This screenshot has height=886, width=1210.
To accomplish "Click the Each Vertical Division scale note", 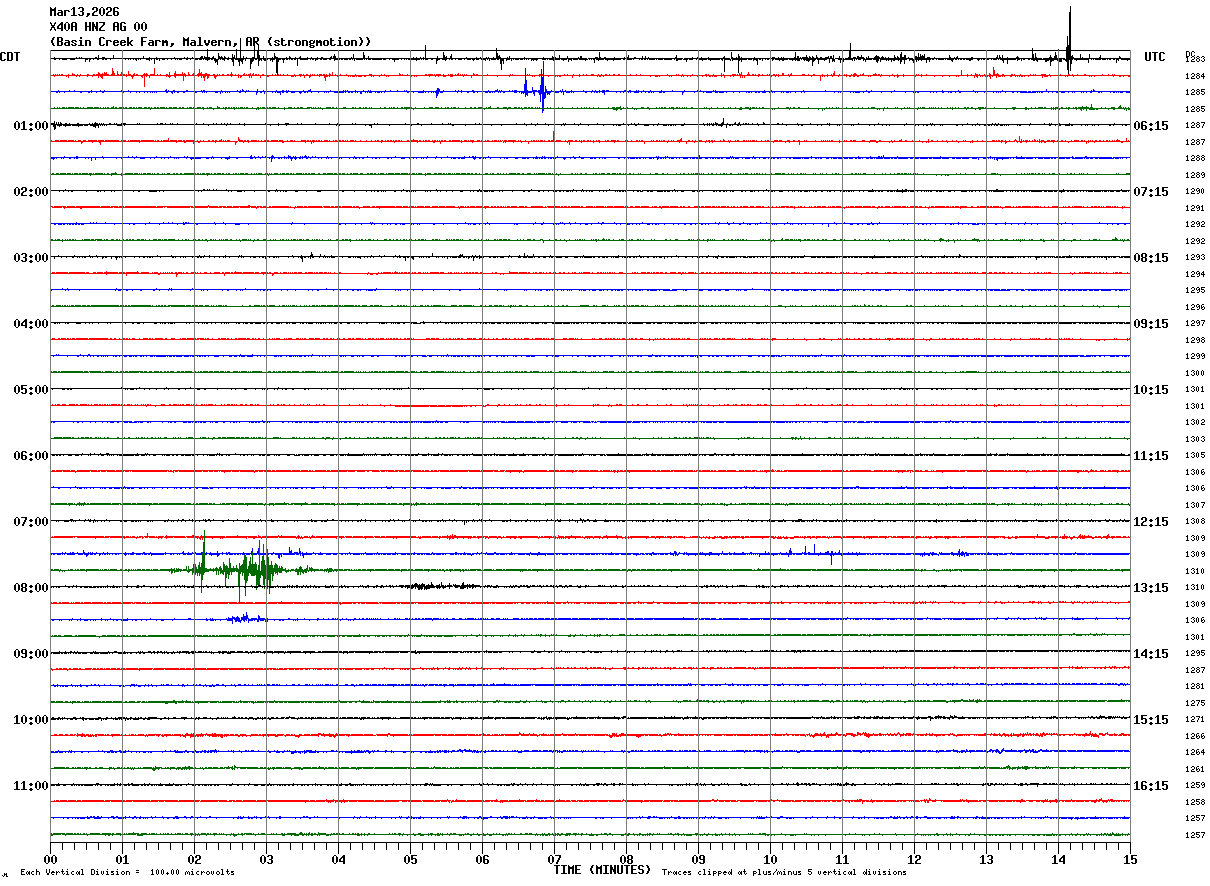I will click(x=127, y=873).
